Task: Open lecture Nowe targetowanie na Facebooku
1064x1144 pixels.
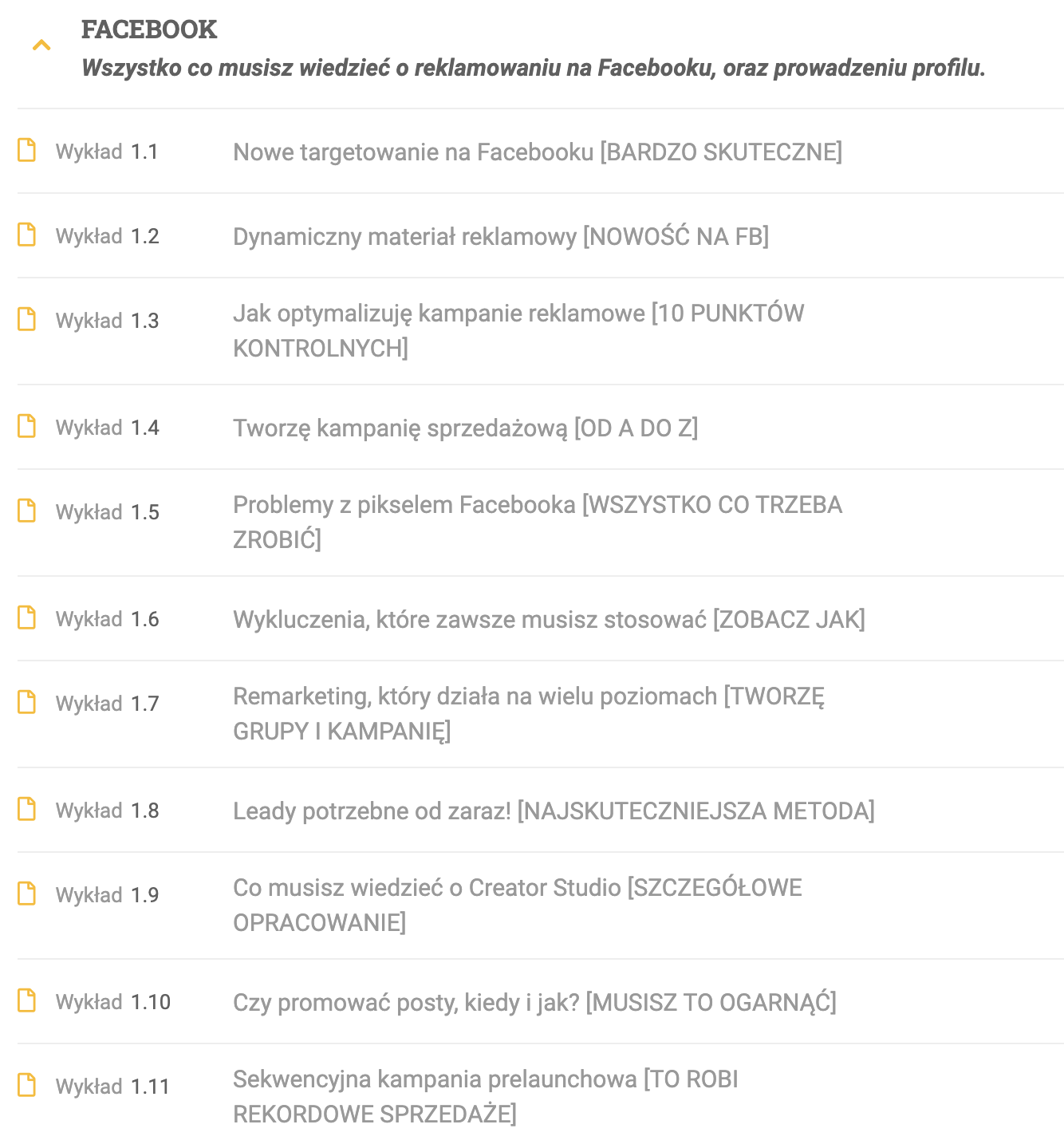Action: [x=537, y=152]
